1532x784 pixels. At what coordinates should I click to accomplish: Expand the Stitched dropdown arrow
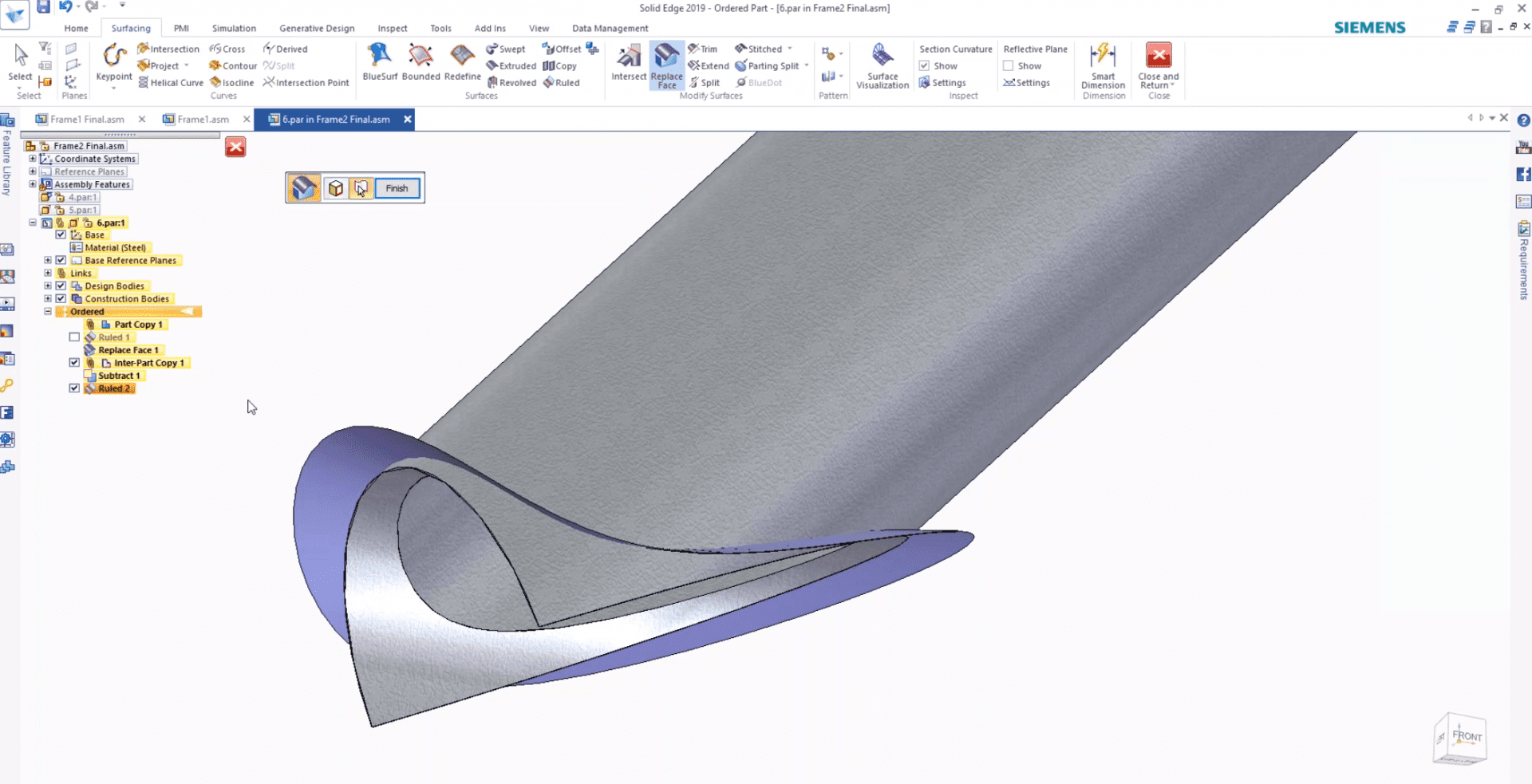(788, 49)
